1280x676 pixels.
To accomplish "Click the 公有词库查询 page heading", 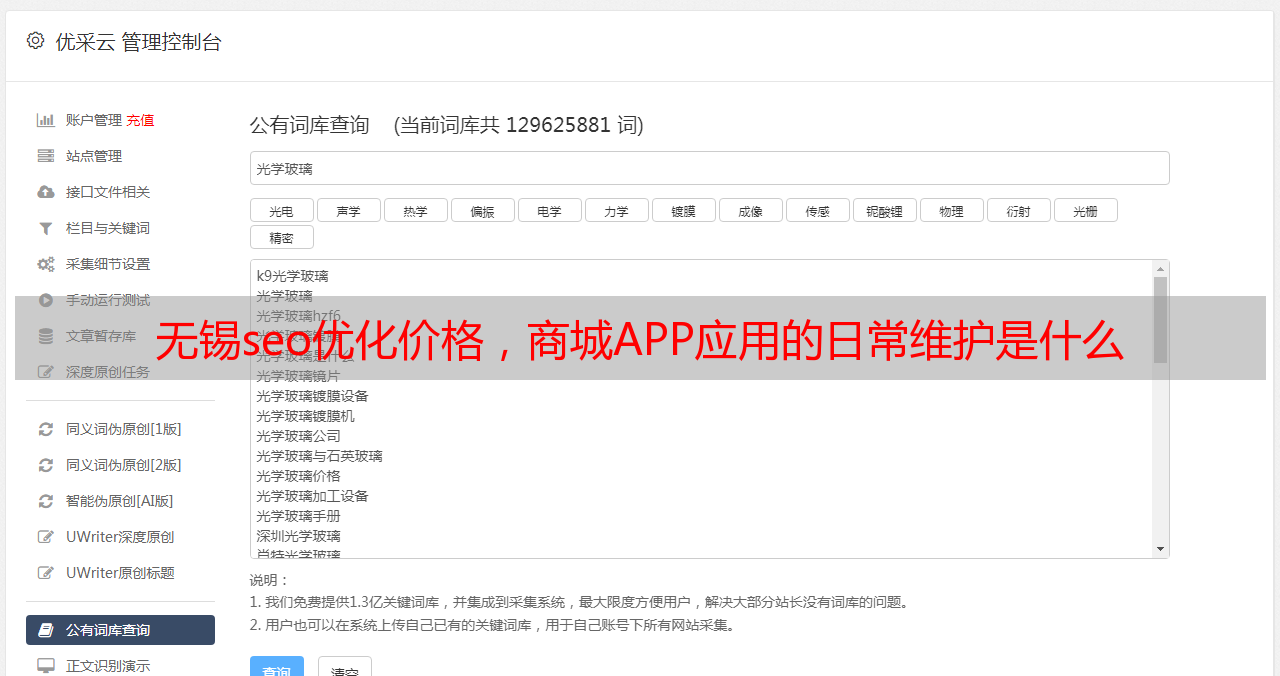I will 310,125.
